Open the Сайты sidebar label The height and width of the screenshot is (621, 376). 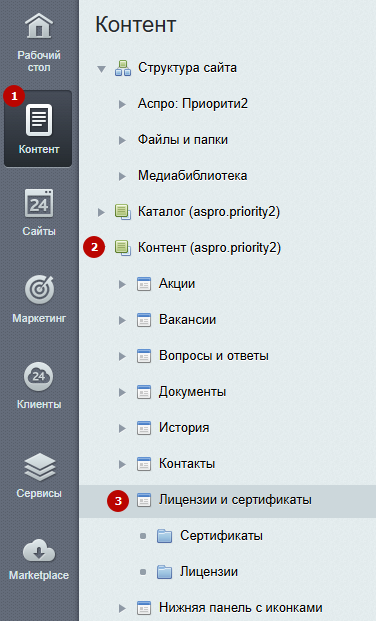click(x=39, y=231)
